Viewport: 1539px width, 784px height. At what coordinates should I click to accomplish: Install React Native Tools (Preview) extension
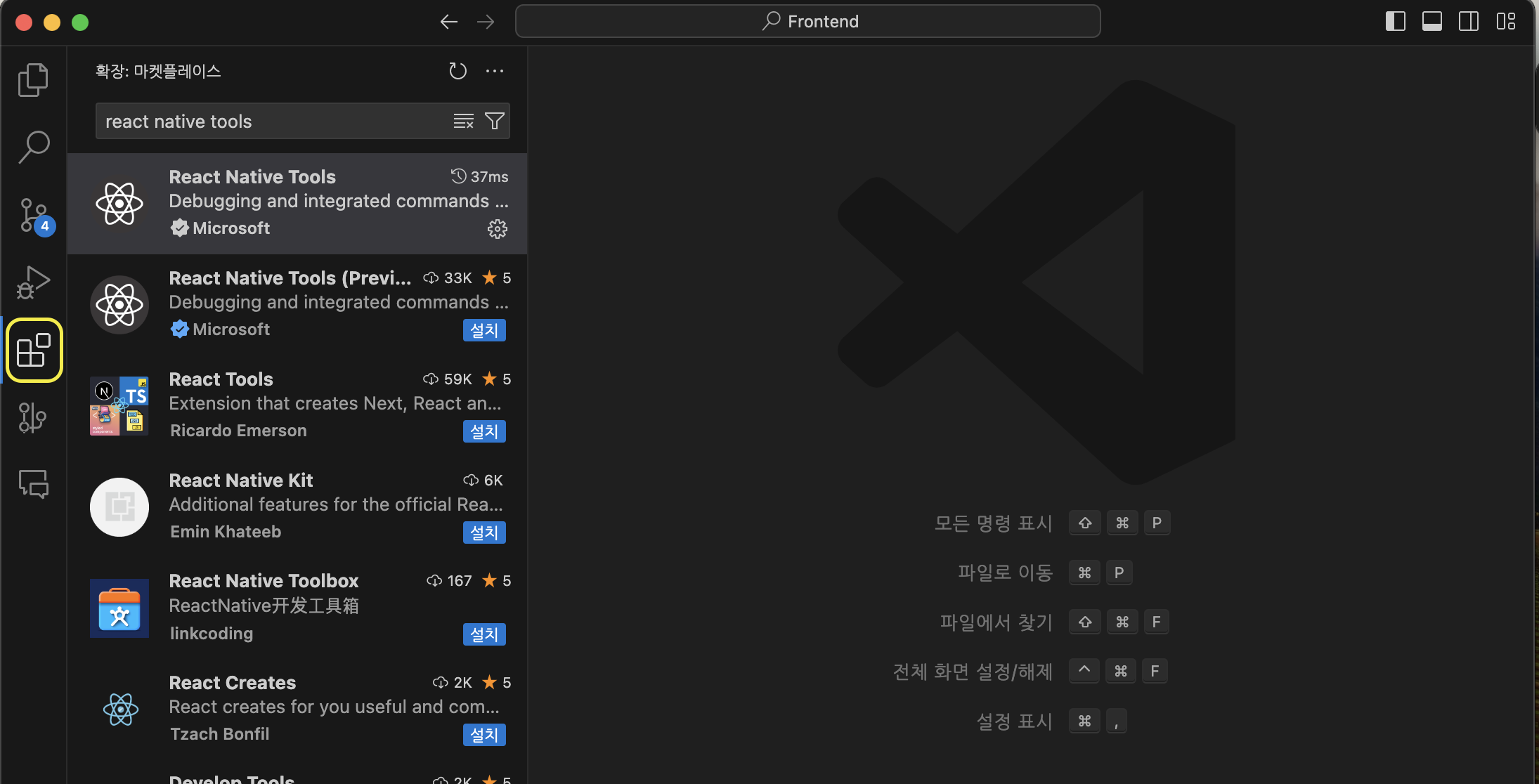pos(484,330)
